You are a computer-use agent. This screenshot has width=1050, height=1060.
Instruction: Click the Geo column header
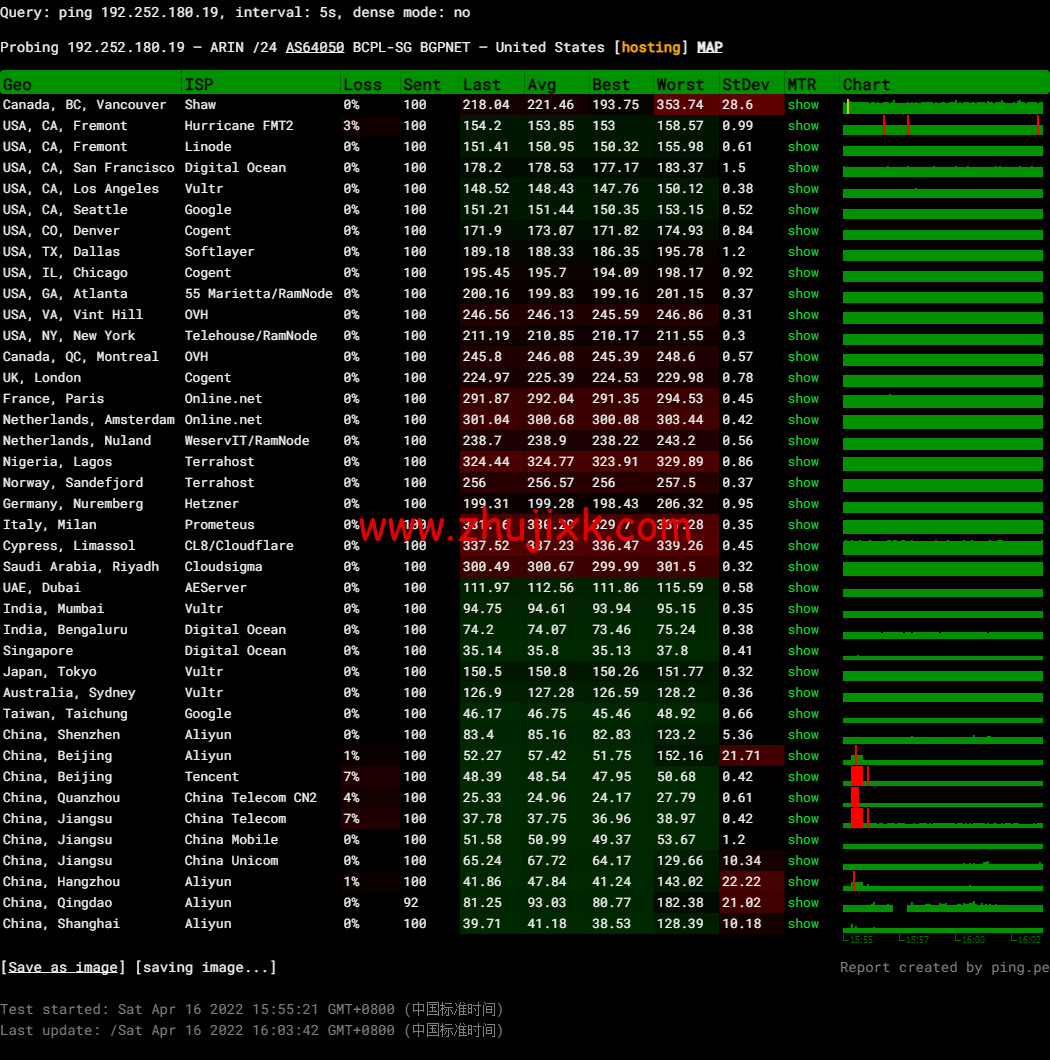17,84
